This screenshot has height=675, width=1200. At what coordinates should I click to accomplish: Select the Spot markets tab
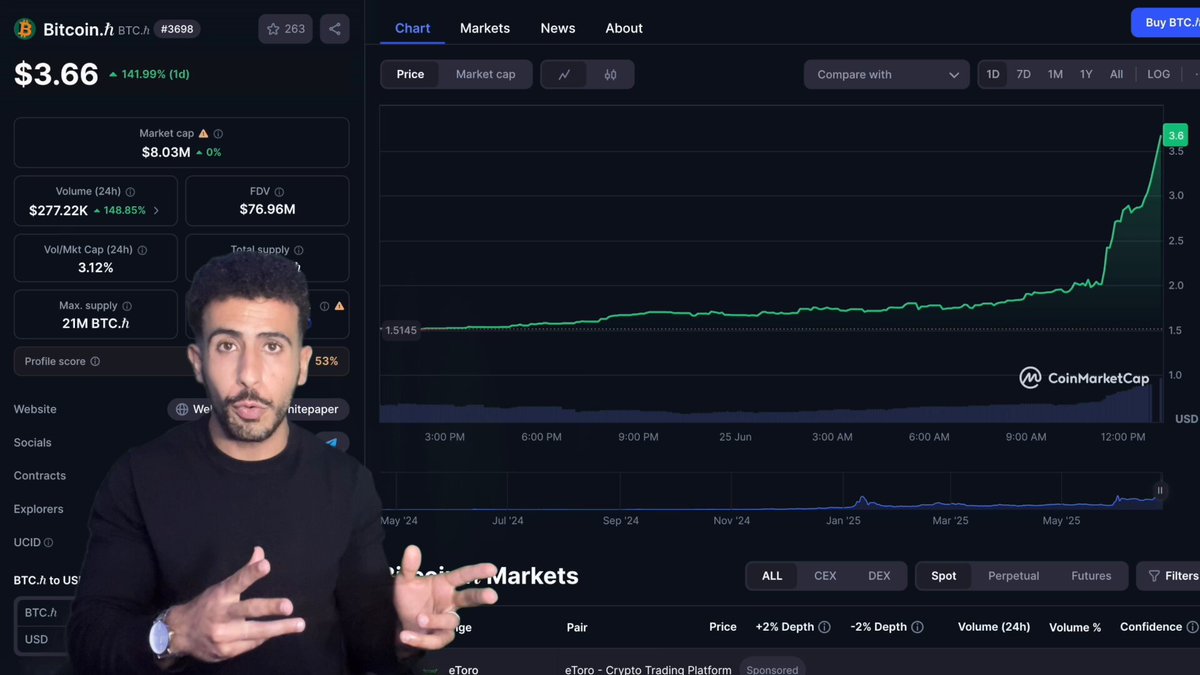tap(944, 576)
